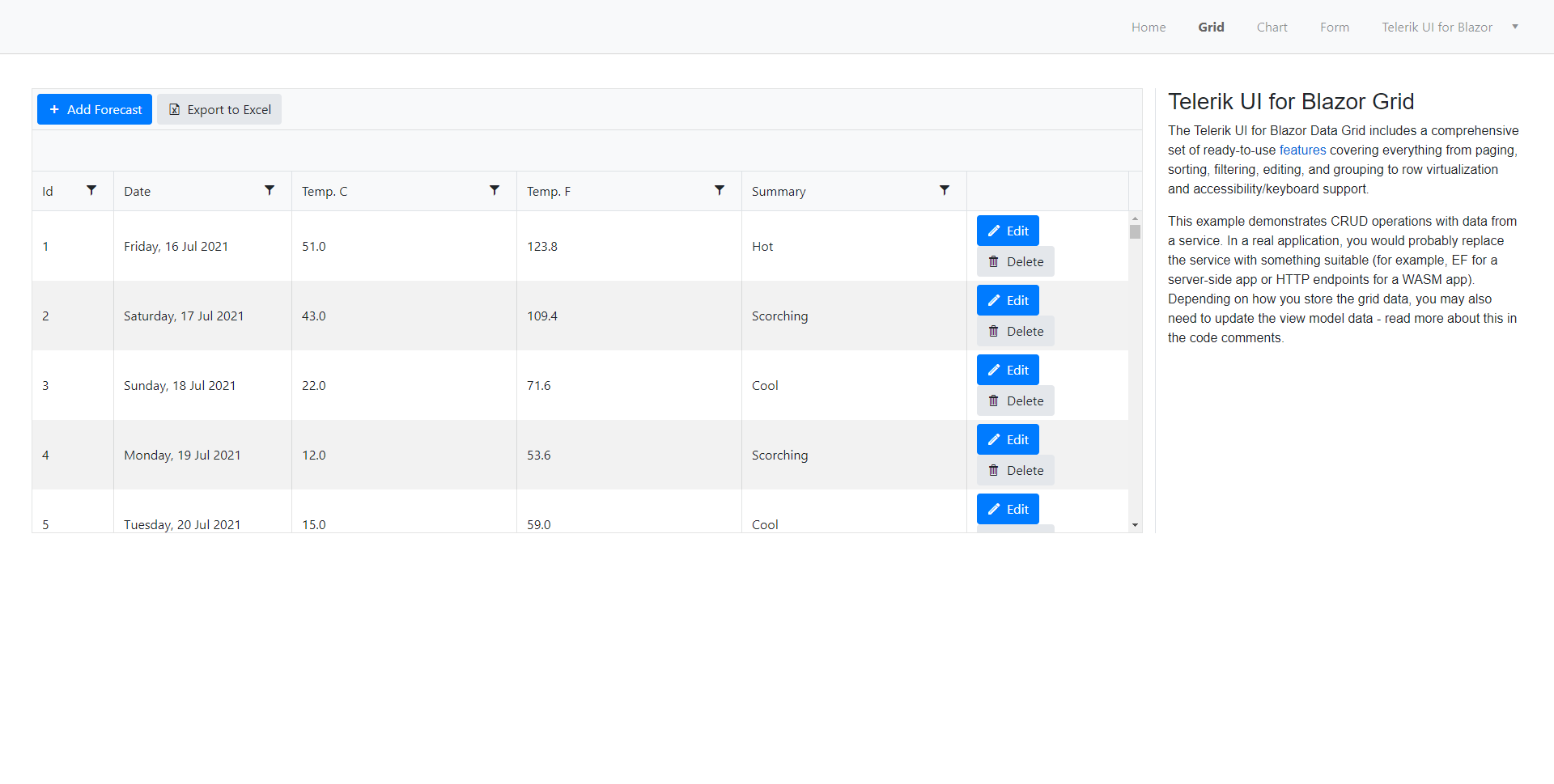Click the 'Telerik UI for Blazor Grid' heading
Screen dimensions: 1554x784
pos(1291,101)
